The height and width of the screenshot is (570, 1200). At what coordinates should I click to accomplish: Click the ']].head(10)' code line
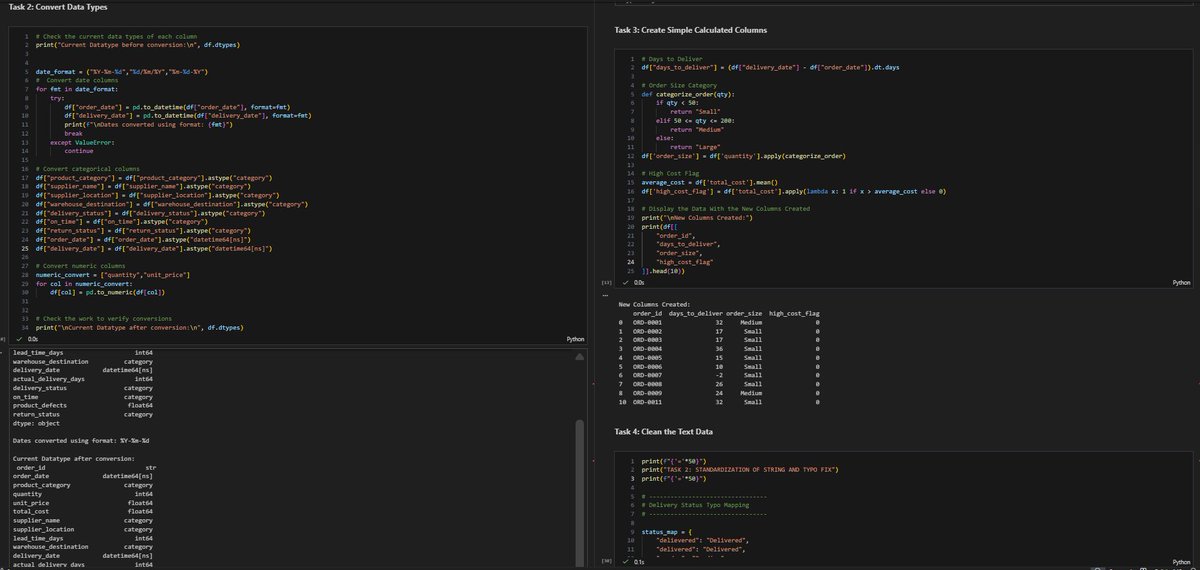665,271
